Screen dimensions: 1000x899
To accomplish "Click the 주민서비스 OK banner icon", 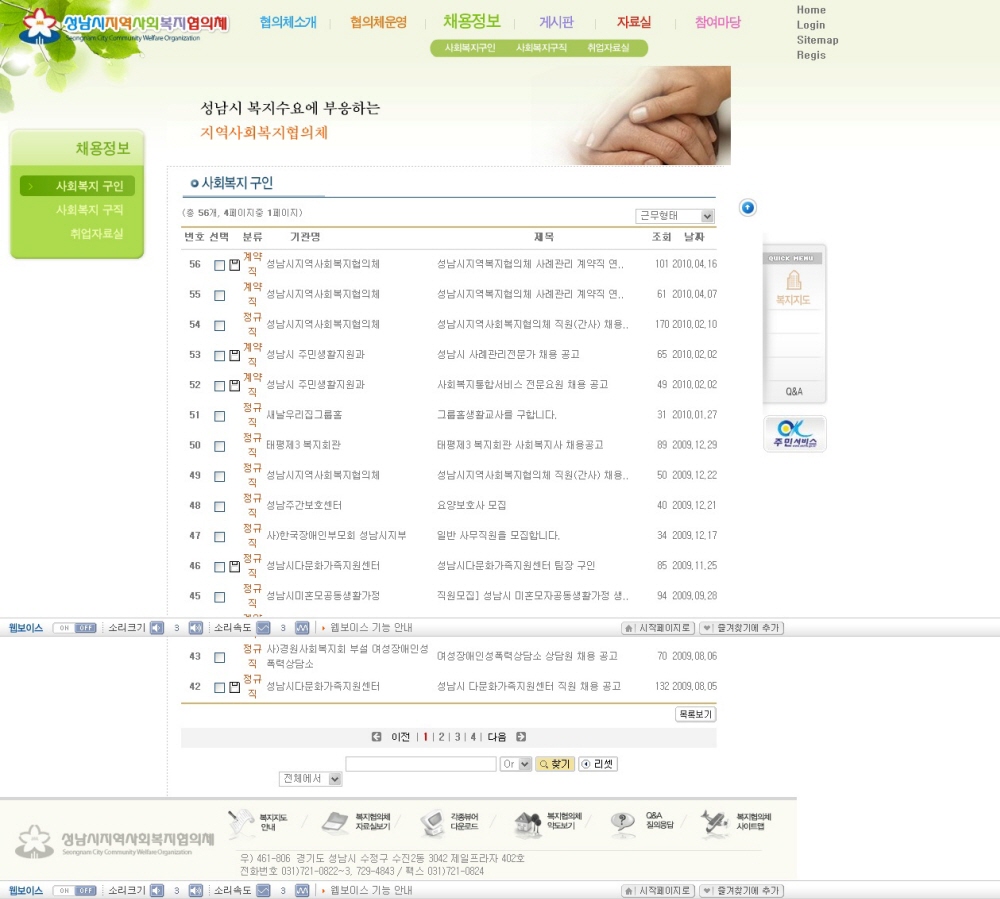I will pos(795,433).
